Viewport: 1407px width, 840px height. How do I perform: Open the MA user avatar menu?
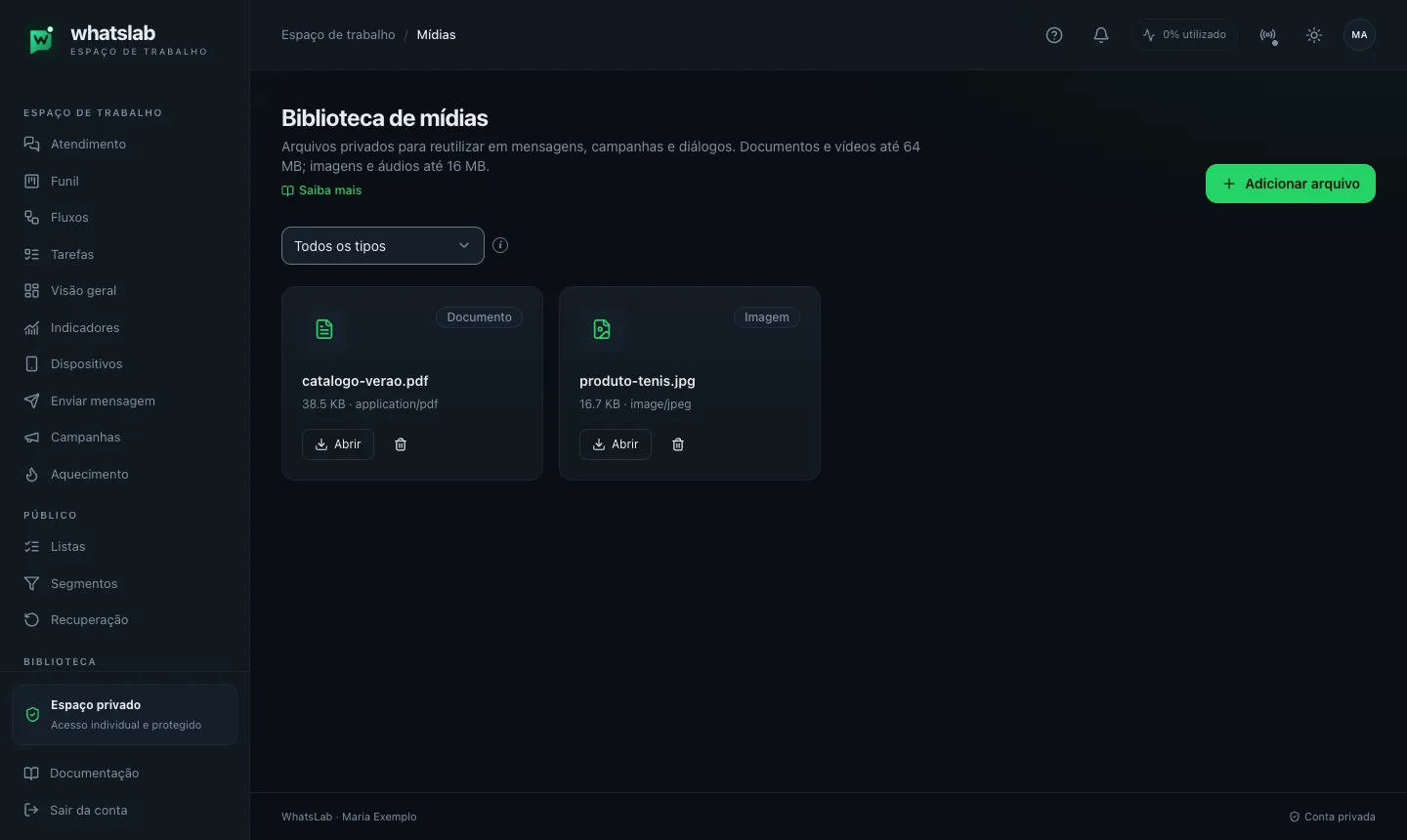1359,35
